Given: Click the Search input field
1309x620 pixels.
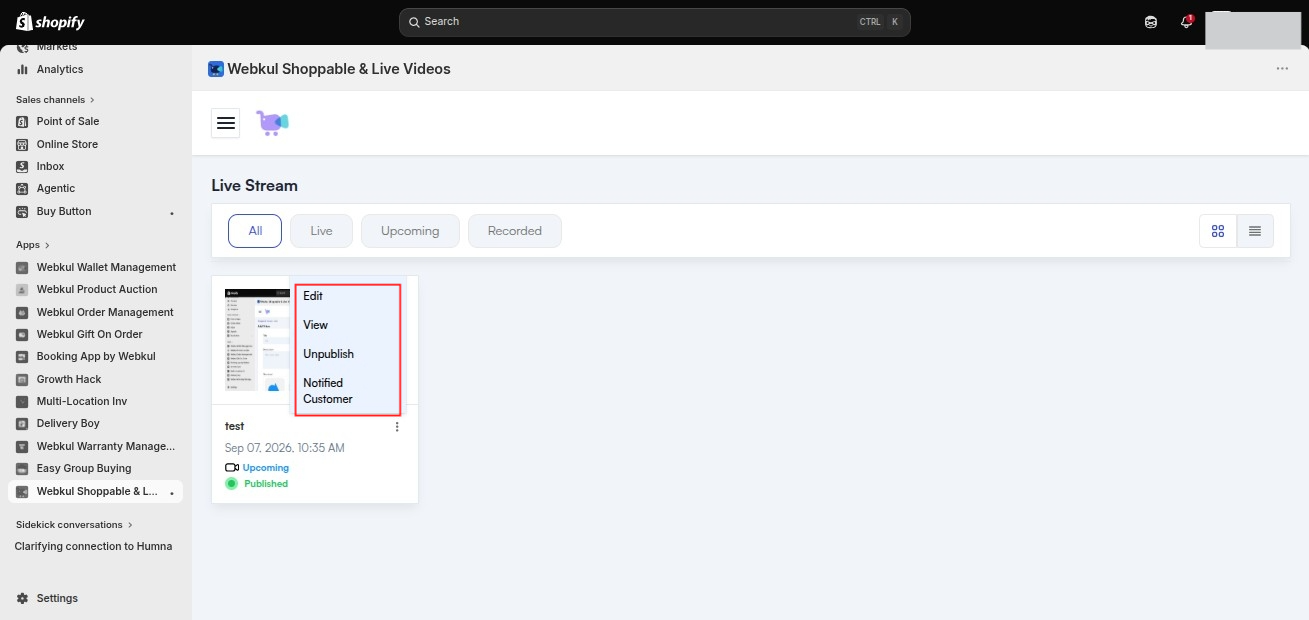Looking at the screenshot, I should click(654, 22).
